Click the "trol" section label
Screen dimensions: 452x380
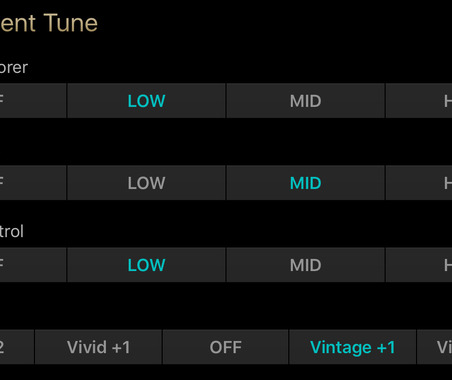[x=12, y=231]
